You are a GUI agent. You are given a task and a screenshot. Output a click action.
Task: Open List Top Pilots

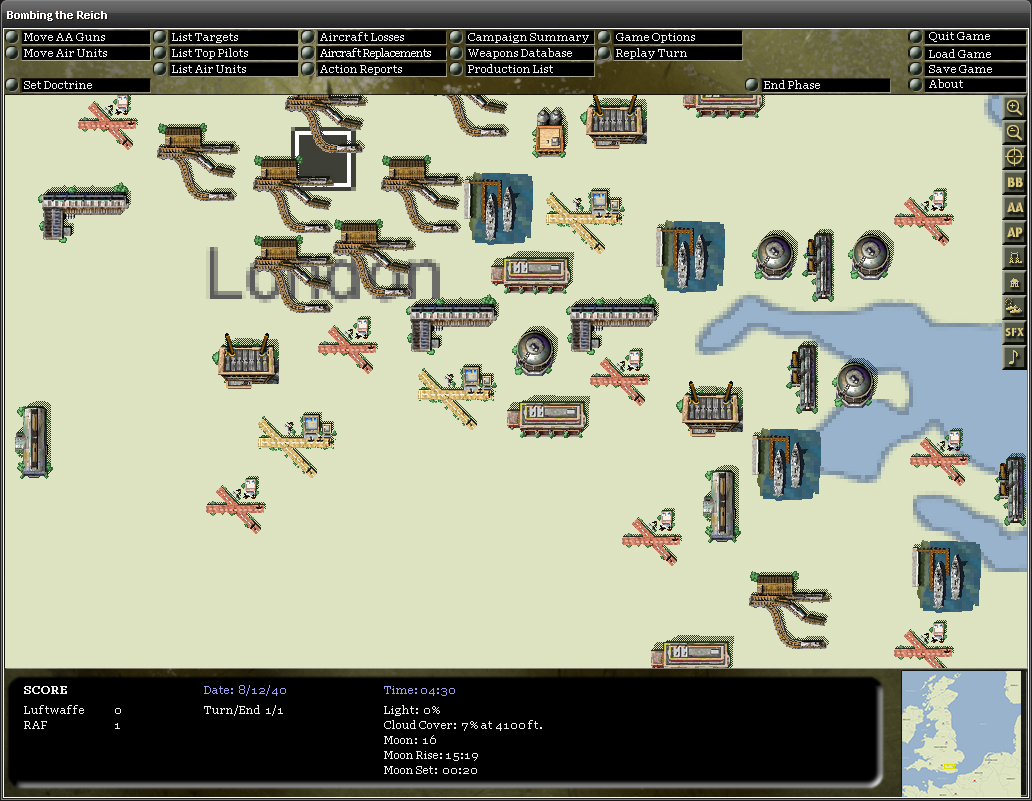pos(226,53)
